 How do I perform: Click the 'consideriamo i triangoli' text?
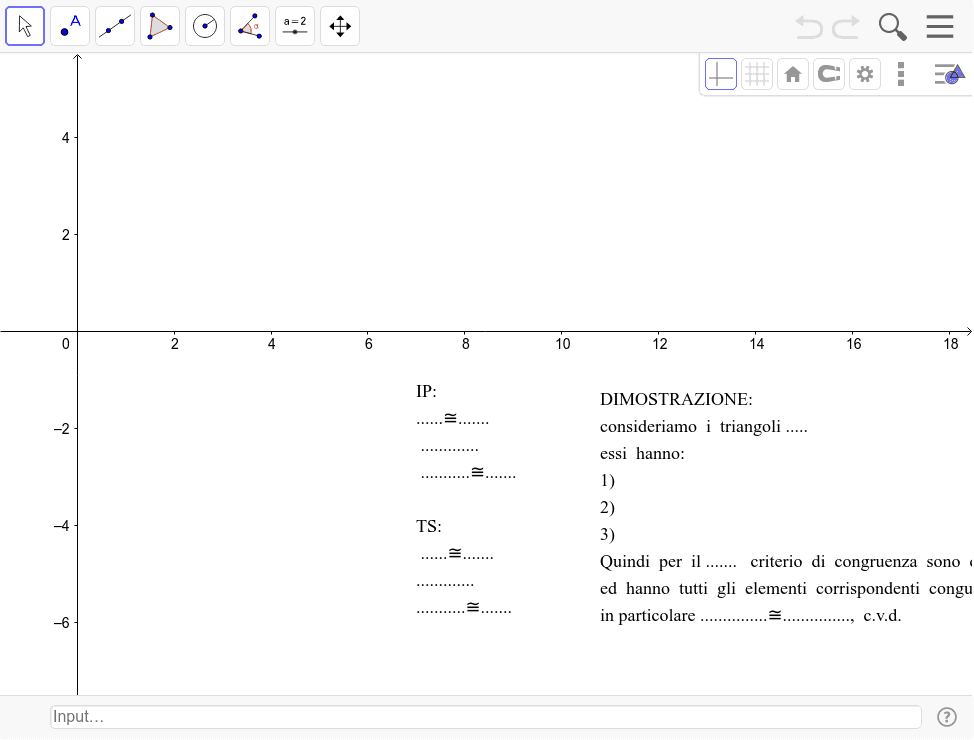690,427
